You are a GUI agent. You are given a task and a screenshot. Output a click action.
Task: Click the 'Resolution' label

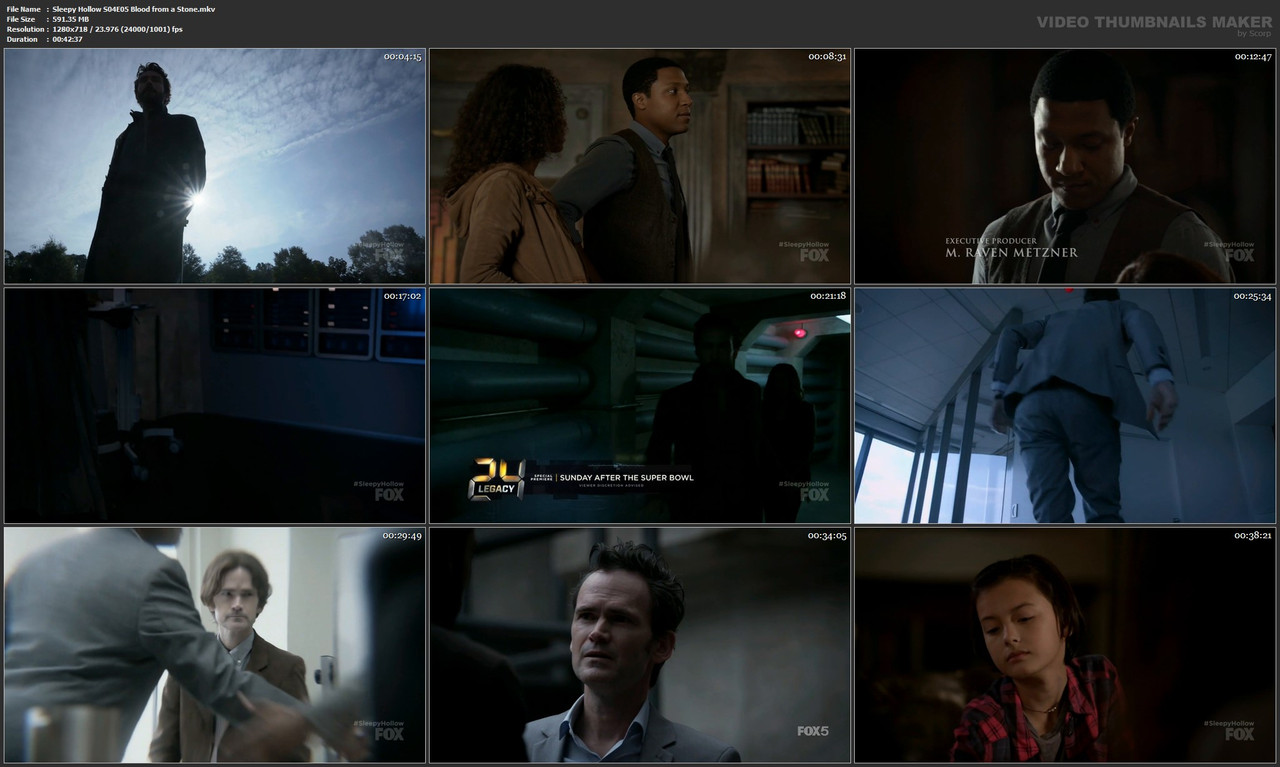(24, 29)
